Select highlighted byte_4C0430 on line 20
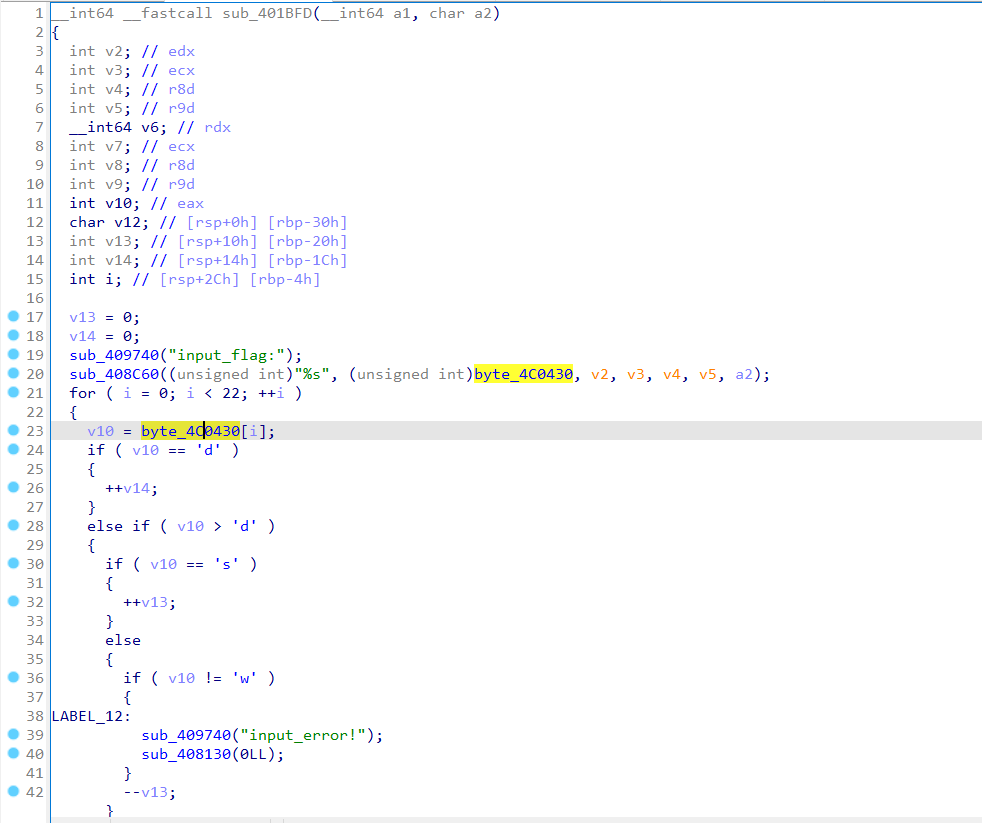Image resolution: width=982 pixels, height=823 pixels. [x=523, y=374]
